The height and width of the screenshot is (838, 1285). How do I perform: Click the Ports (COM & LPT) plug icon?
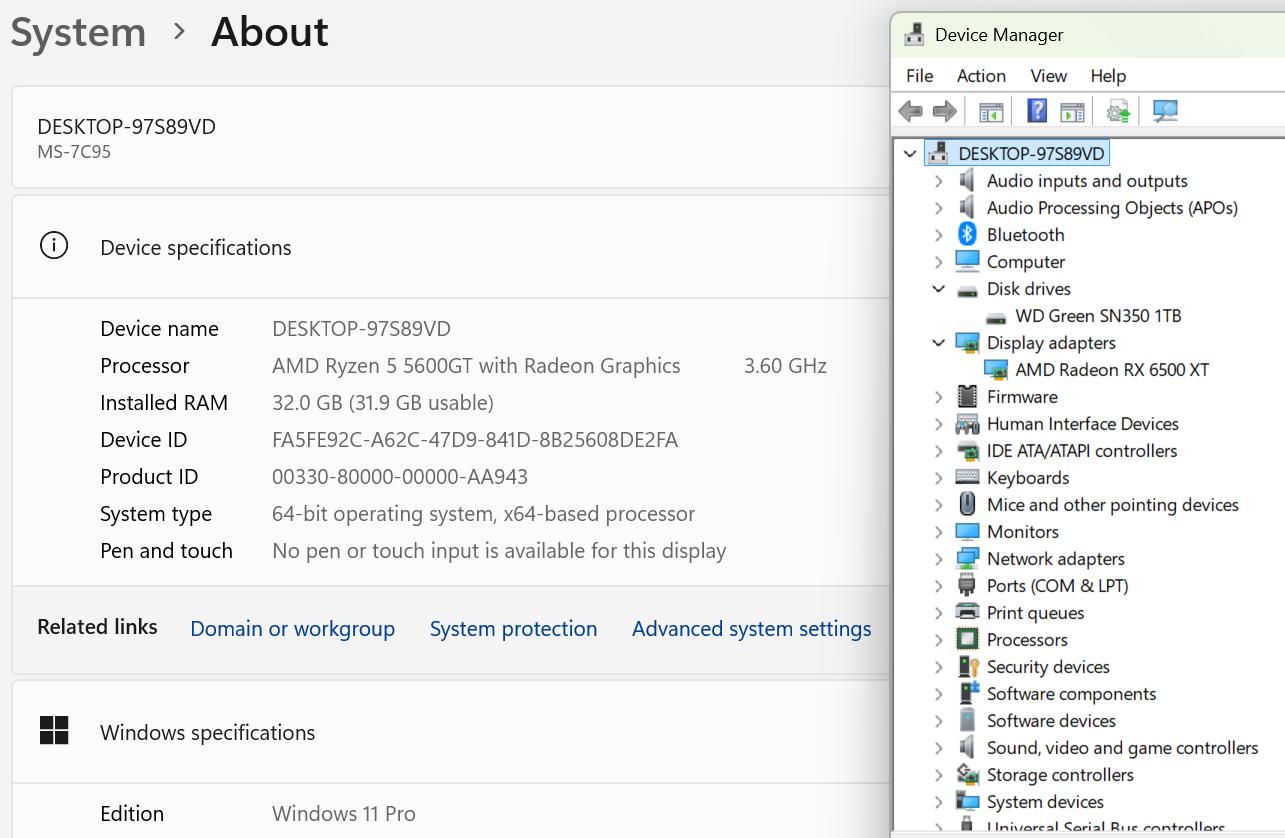967,585
